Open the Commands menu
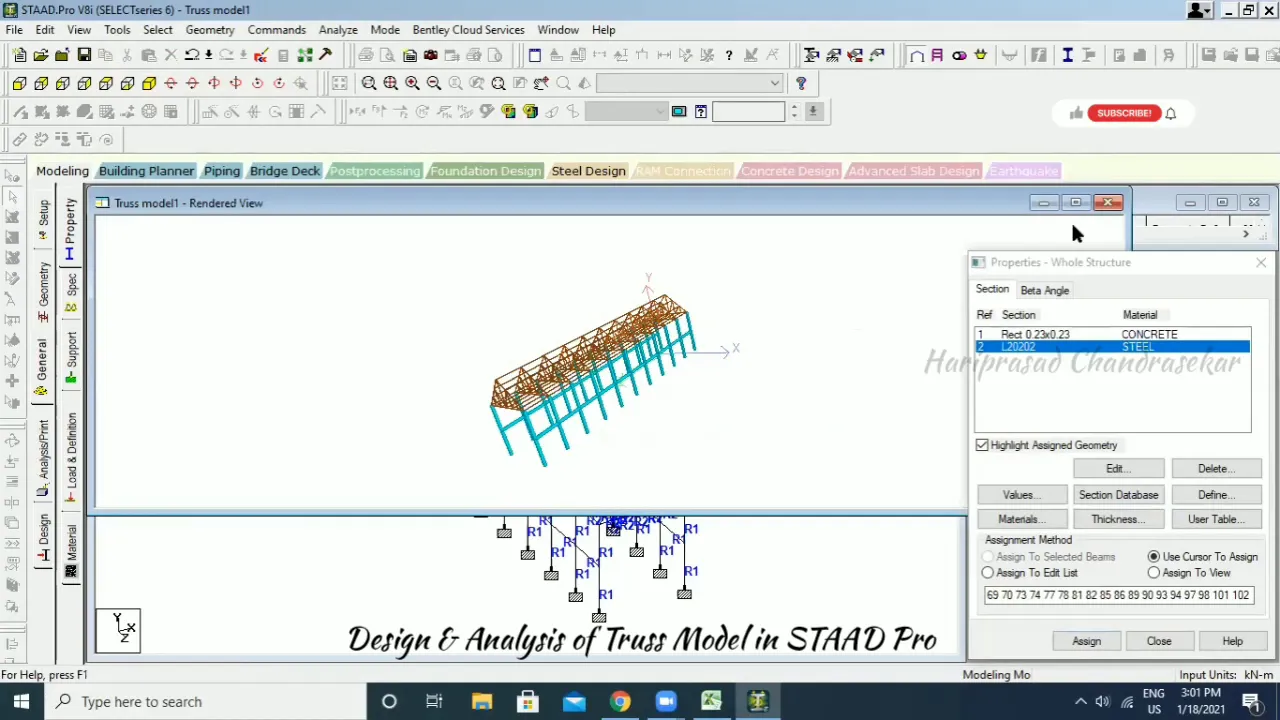This screenshot has height=720, width=1280. pyautogui.click(x=276, y=29)
